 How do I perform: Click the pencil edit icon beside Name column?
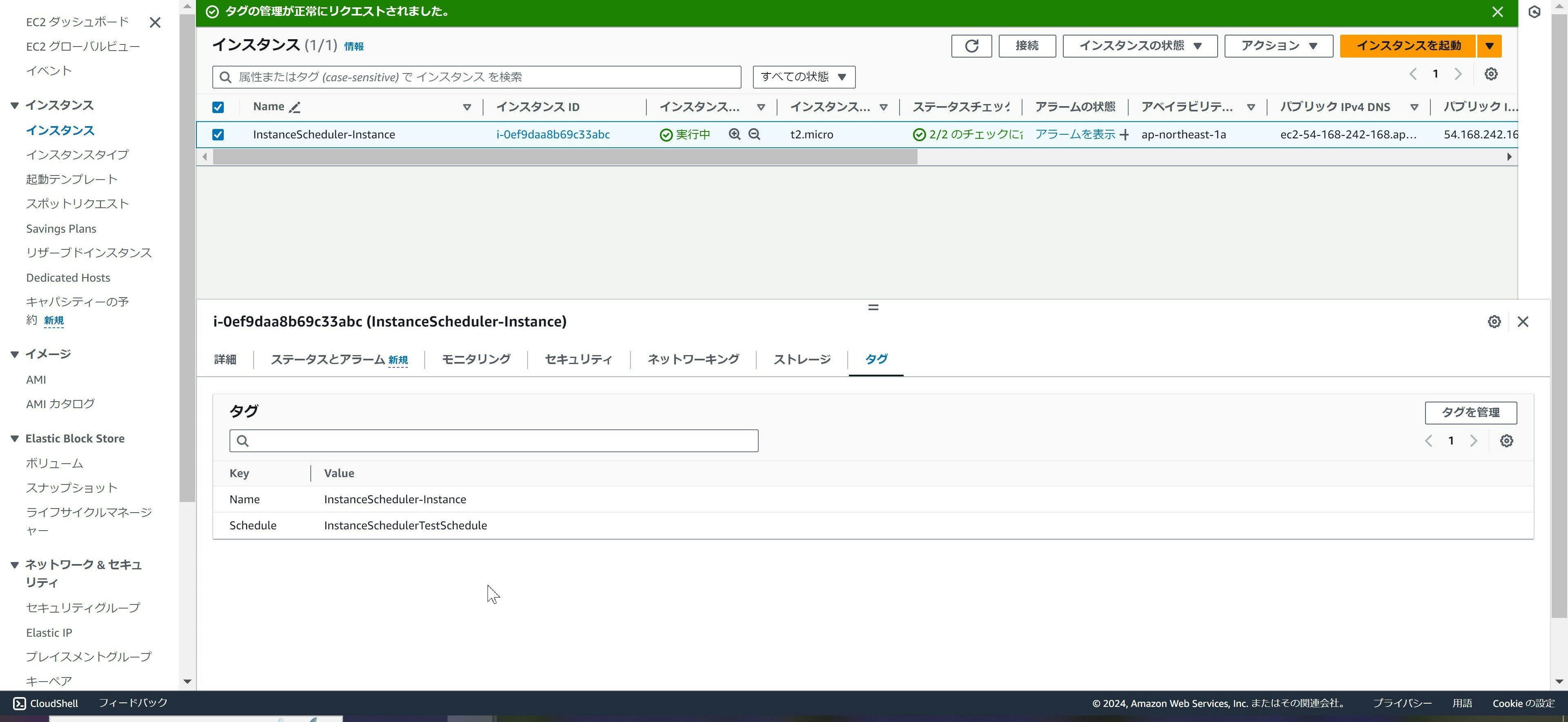(x=294, y=108)
